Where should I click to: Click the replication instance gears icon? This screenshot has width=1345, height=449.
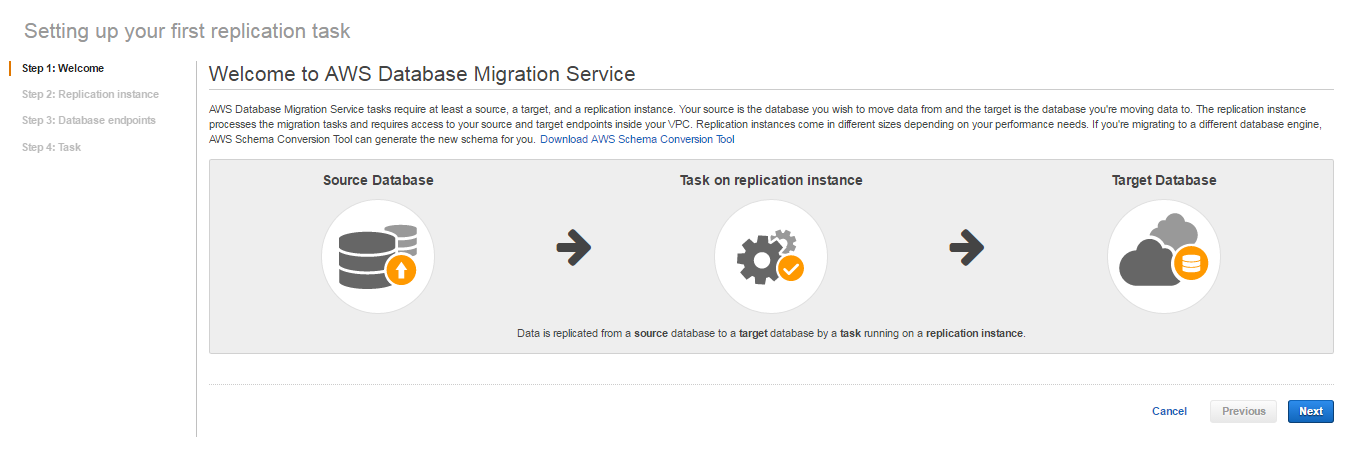[771, 256]
